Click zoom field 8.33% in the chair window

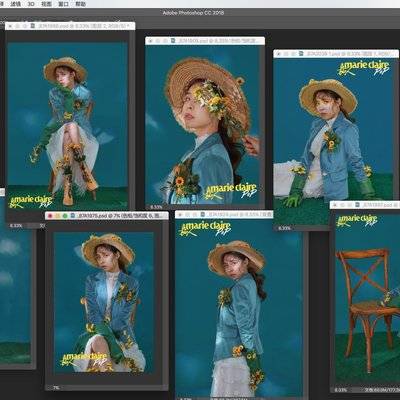pos(341,390)
